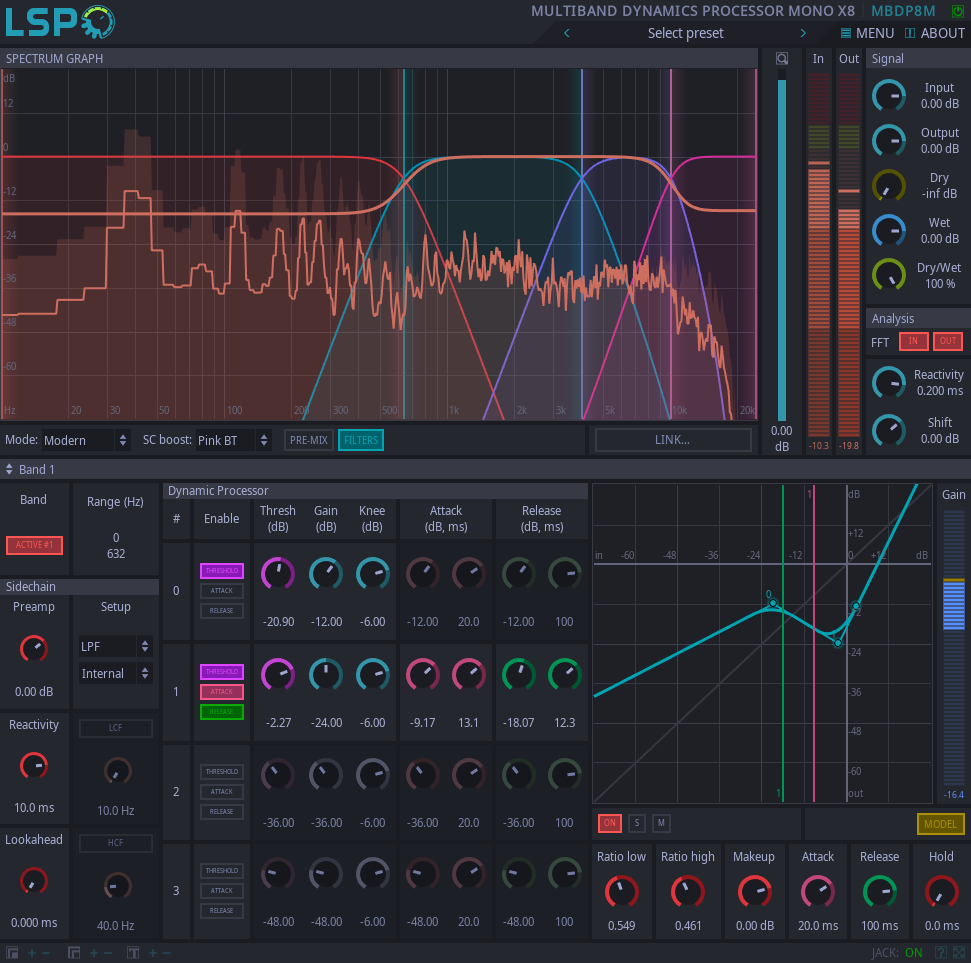Click the '−' icon in the bottom-left toolbar
971x963 pixels.
pos(45,953)
